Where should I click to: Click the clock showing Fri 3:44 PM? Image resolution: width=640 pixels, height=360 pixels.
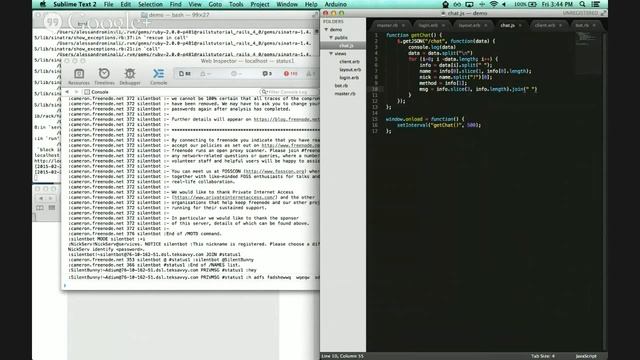[557, 4]
